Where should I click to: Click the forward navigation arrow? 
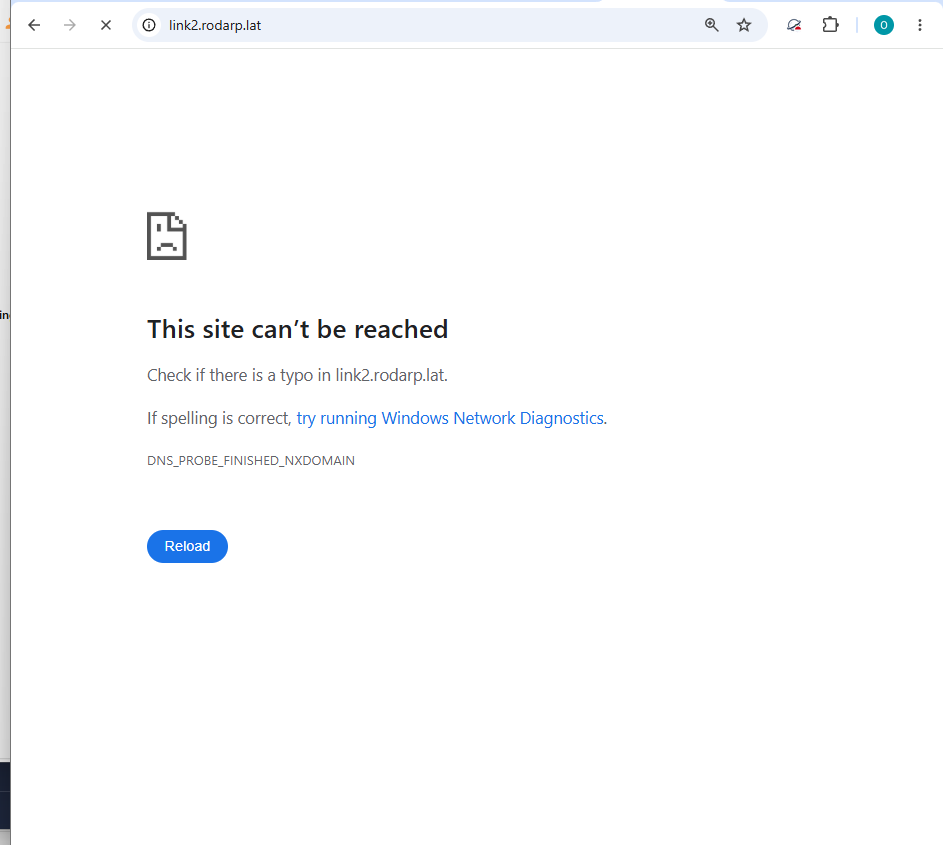coord(70,25)
